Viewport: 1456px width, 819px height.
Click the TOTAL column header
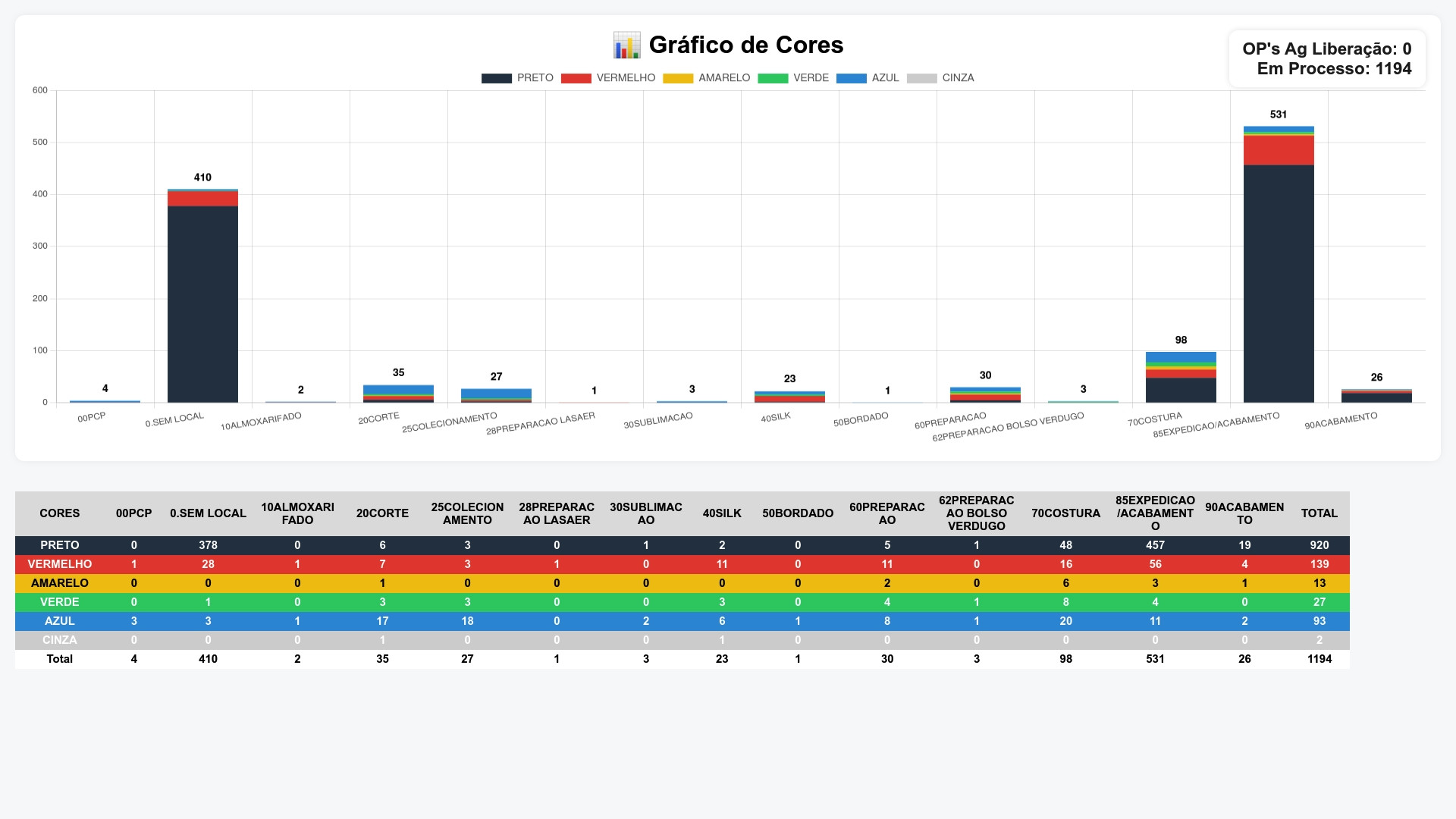point(1319,513)
